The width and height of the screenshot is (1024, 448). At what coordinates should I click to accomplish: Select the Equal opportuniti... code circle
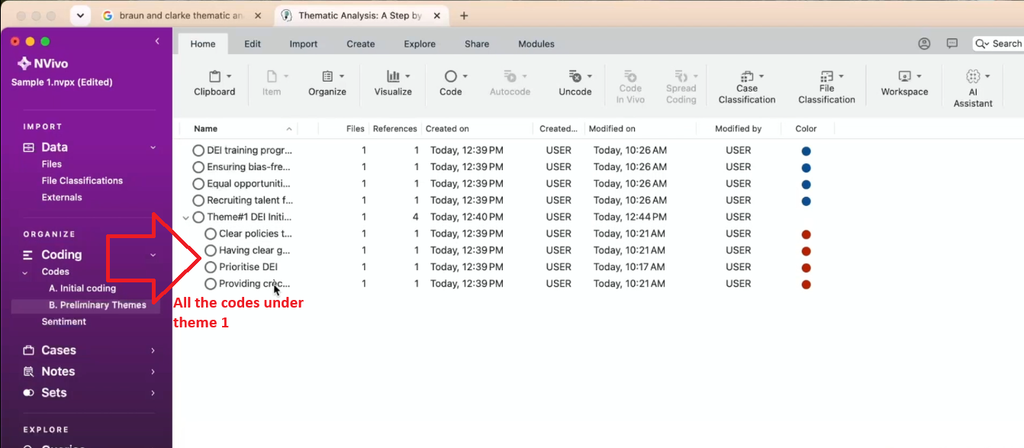coord(199,184)
